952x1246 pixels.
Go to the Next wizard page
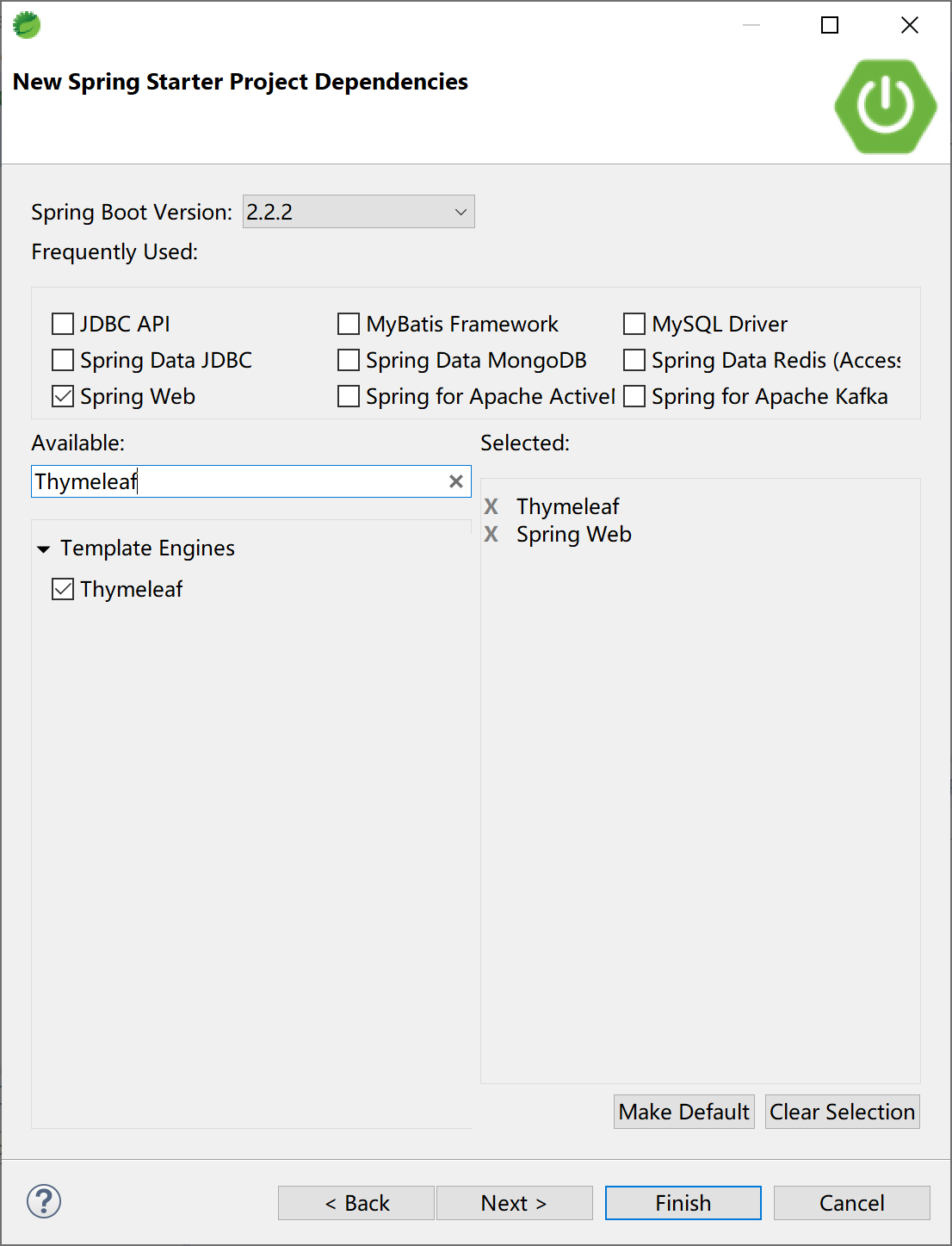[x=514, y=1203]
